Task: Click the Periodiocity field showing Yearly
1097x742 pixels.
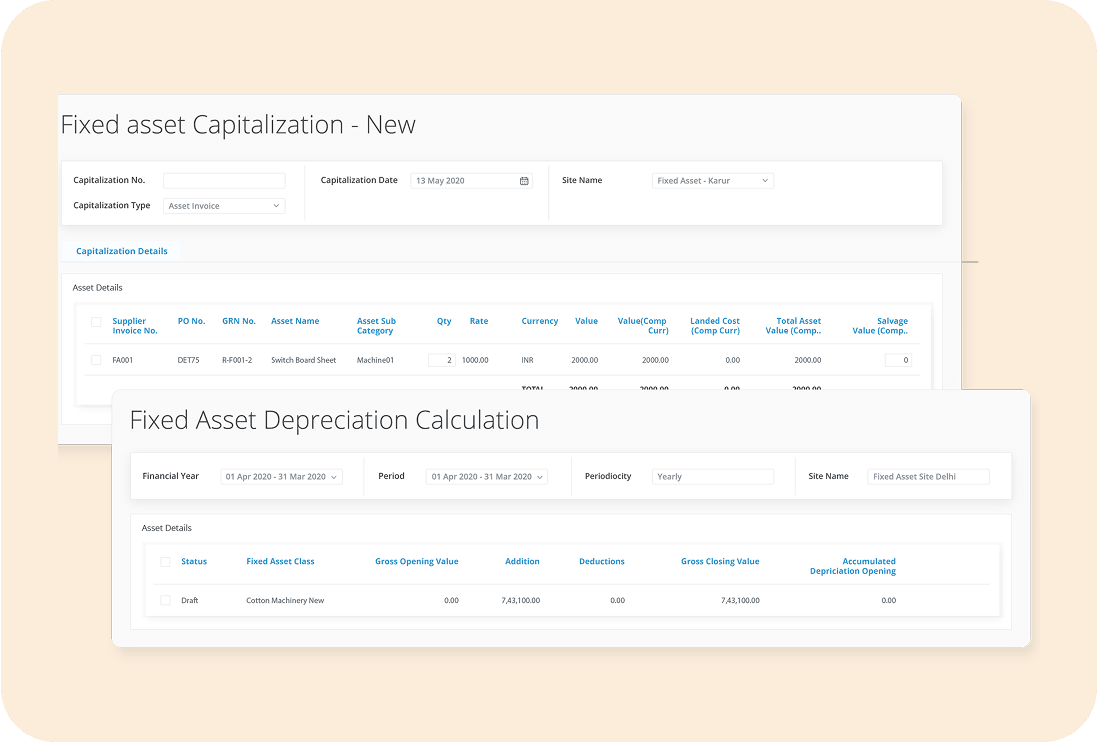Action: pyautogui.click(x=712, y=477)
